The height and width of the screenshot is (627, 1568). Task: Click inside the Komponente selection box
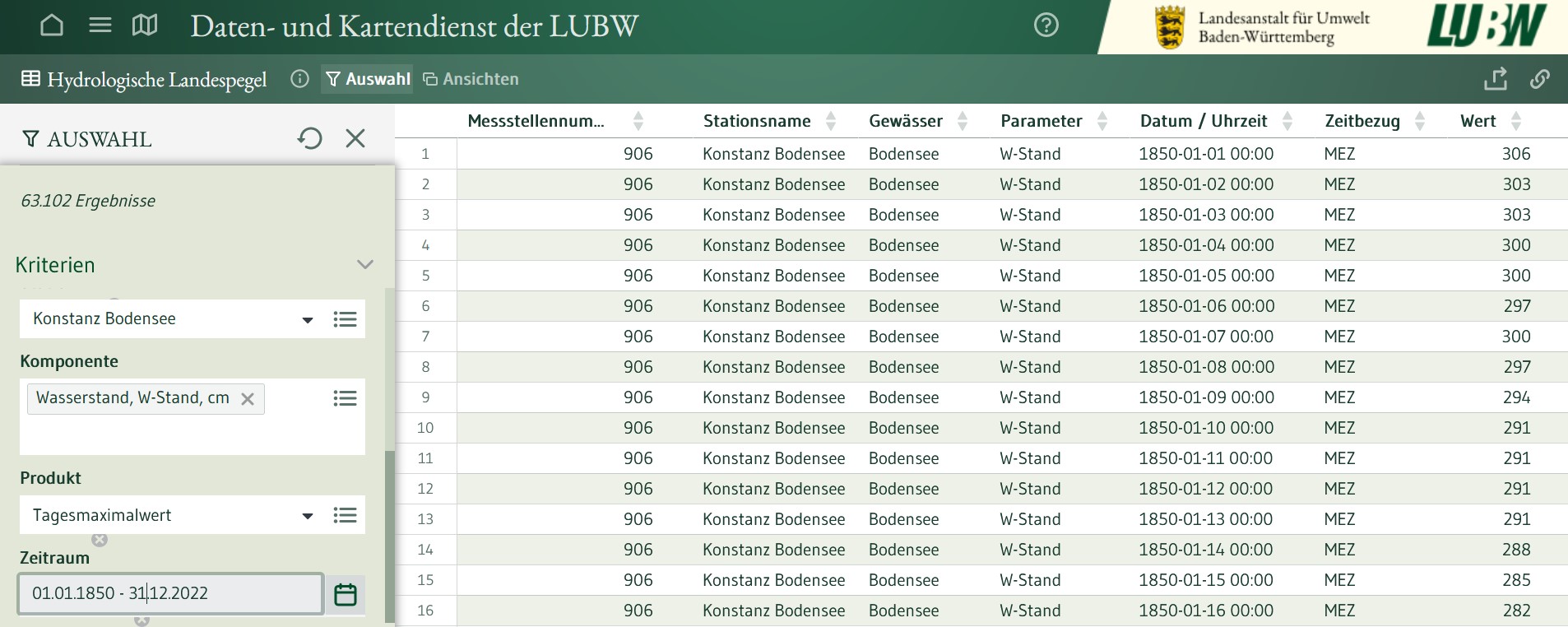point(193,416)
